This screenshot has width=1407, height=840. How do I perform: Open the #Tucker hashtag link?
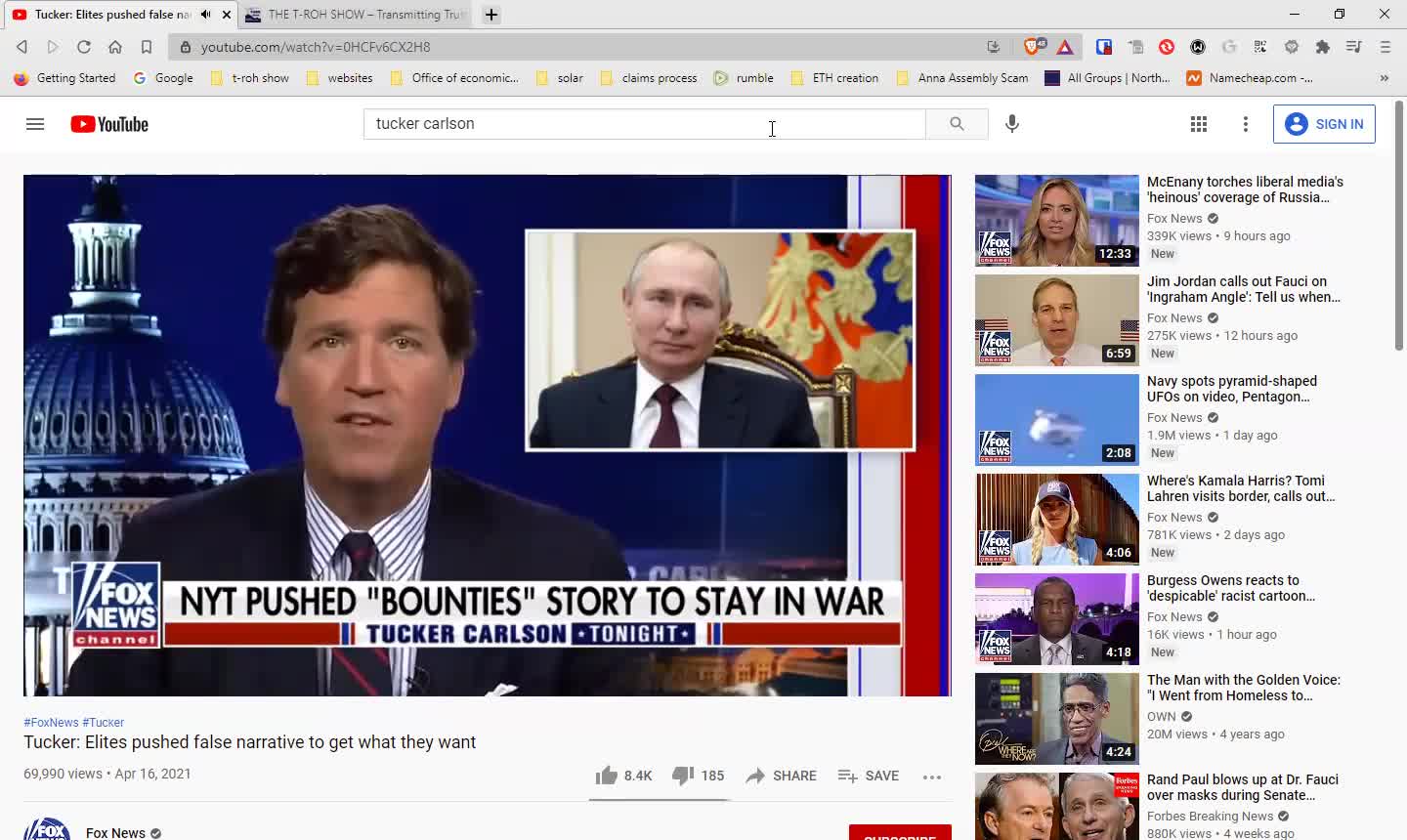(x=104, y=723)
